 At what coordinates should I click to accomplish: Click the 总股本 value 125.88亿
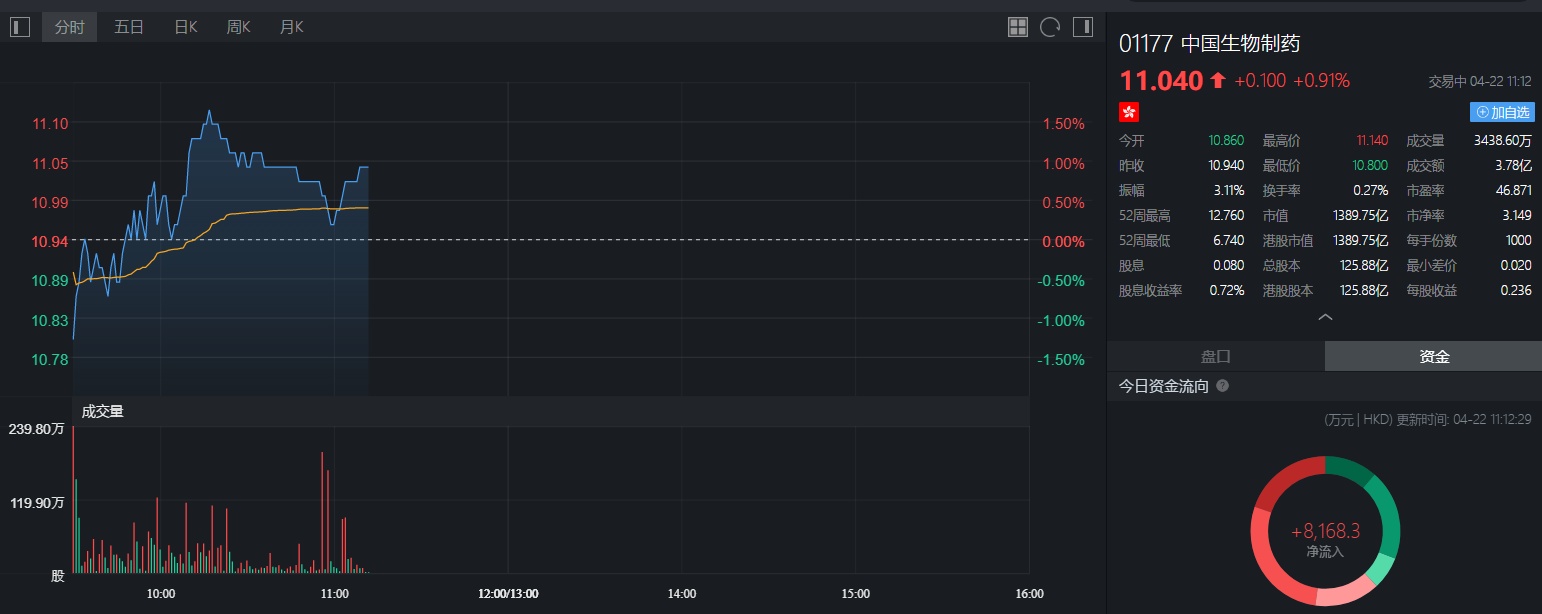click(1363, 266)
